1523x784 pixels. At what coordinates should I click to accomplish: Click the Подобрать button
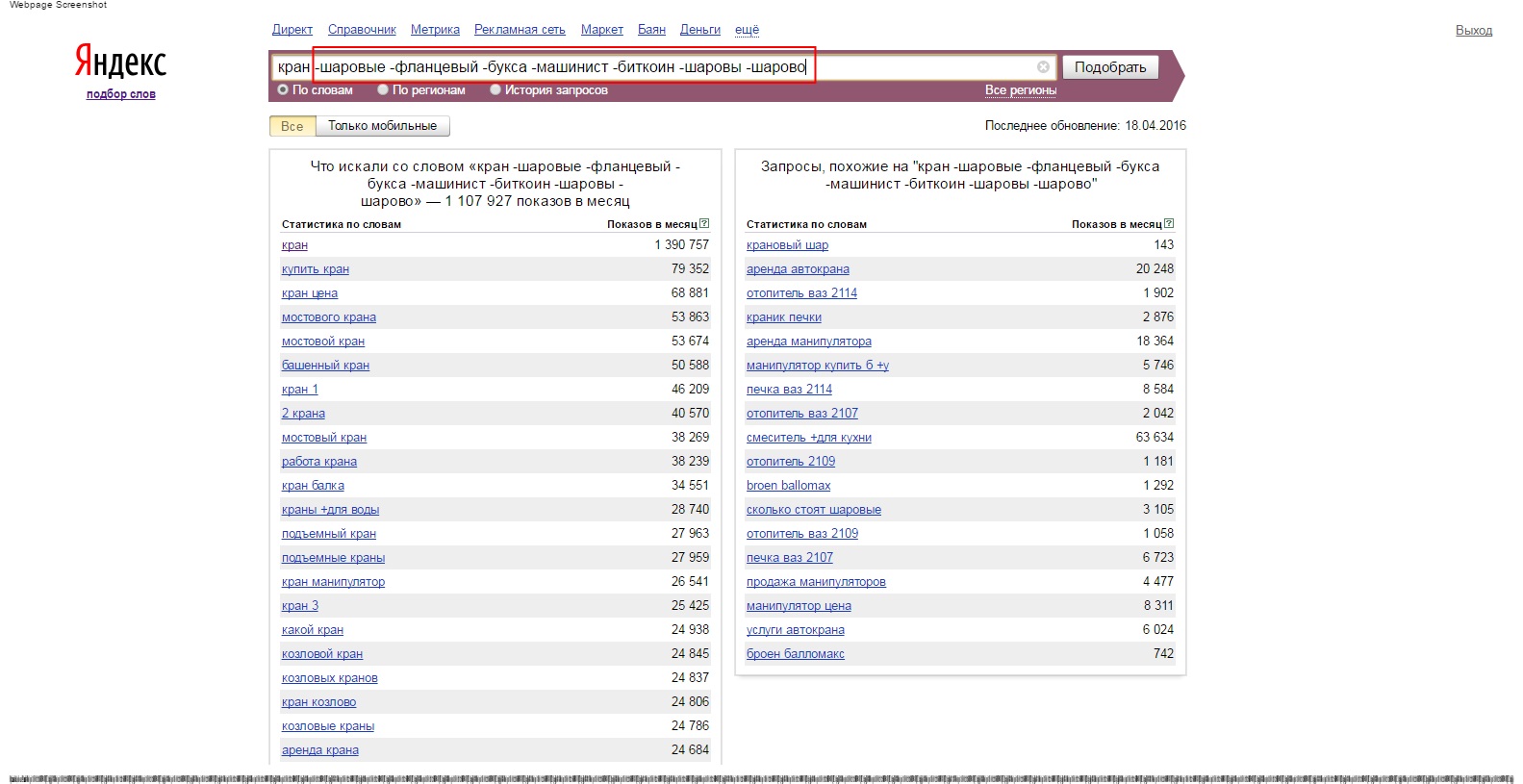coord(1110,67)
